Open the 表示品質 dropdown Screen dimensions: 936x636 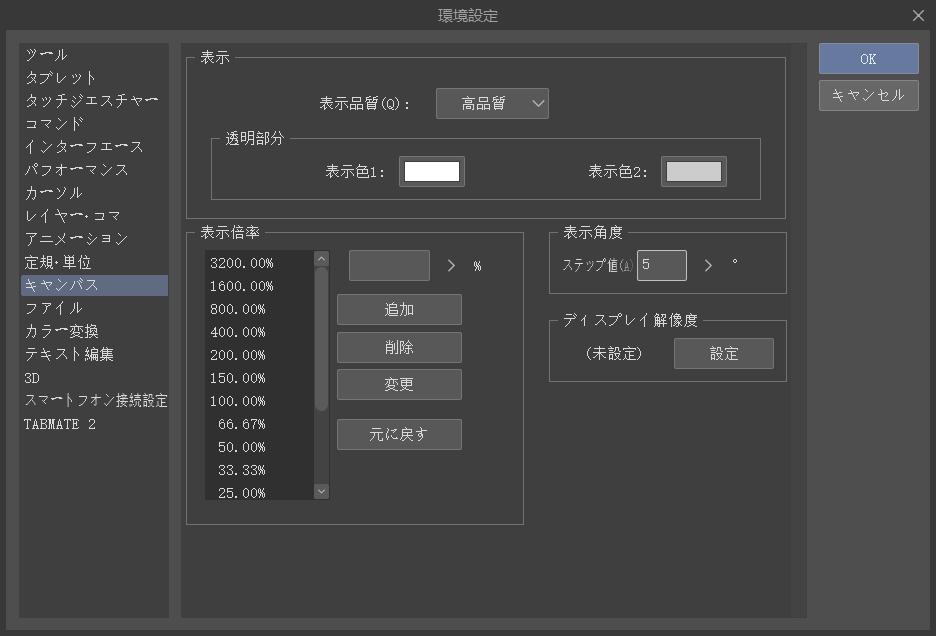(x=492, y=103)
